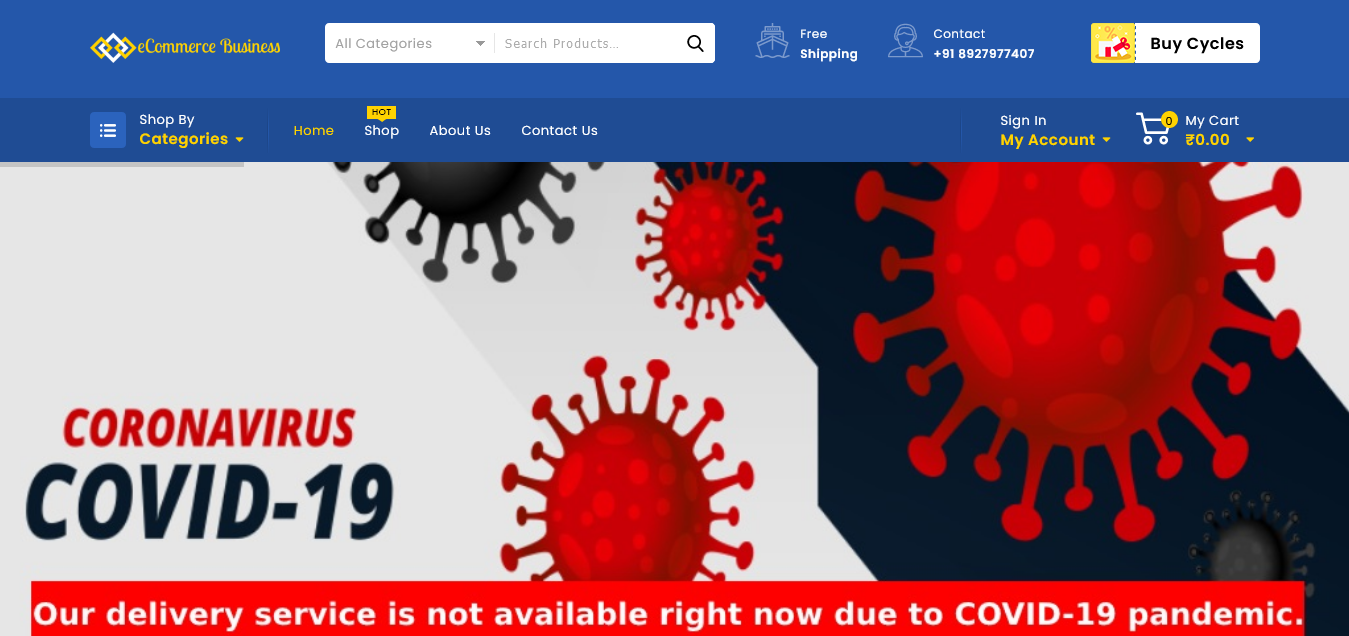This screenshot has width=1349, height=636.
Task: Go to the Home menu item
Action: click(x=313, y=130)
